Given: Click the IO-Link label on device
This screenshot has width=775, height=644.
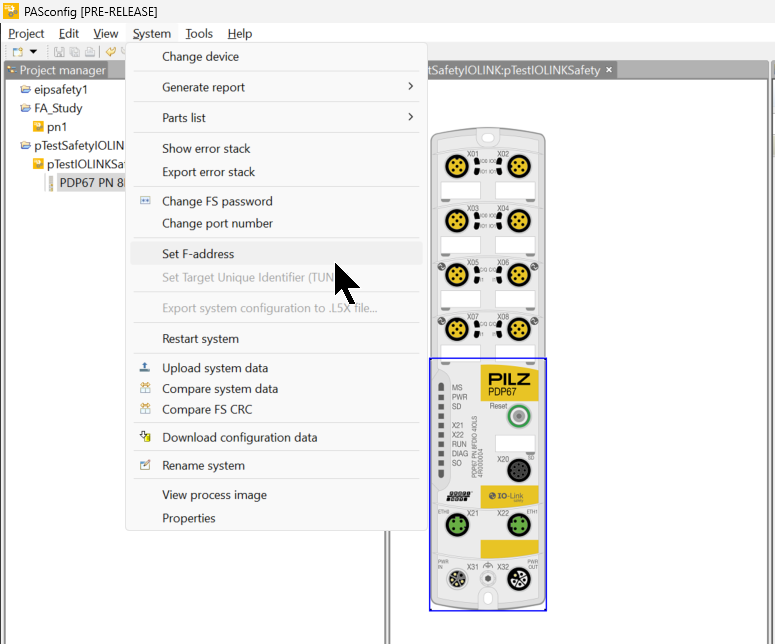Looking at the screenshot, I should [509, 496].
